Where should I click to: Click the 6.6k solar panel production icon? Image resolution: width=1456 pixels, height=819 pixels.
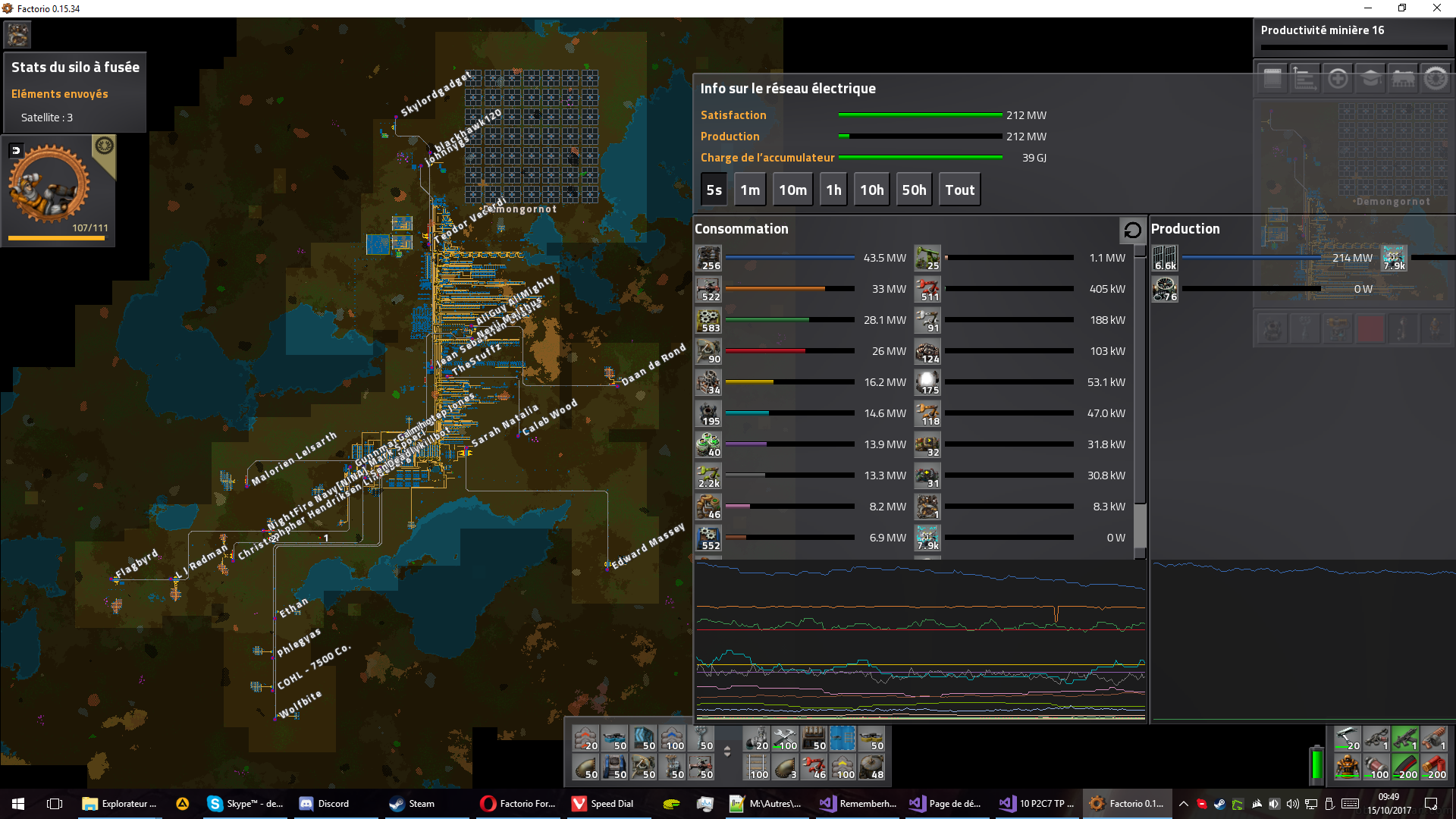[1165, 258]
